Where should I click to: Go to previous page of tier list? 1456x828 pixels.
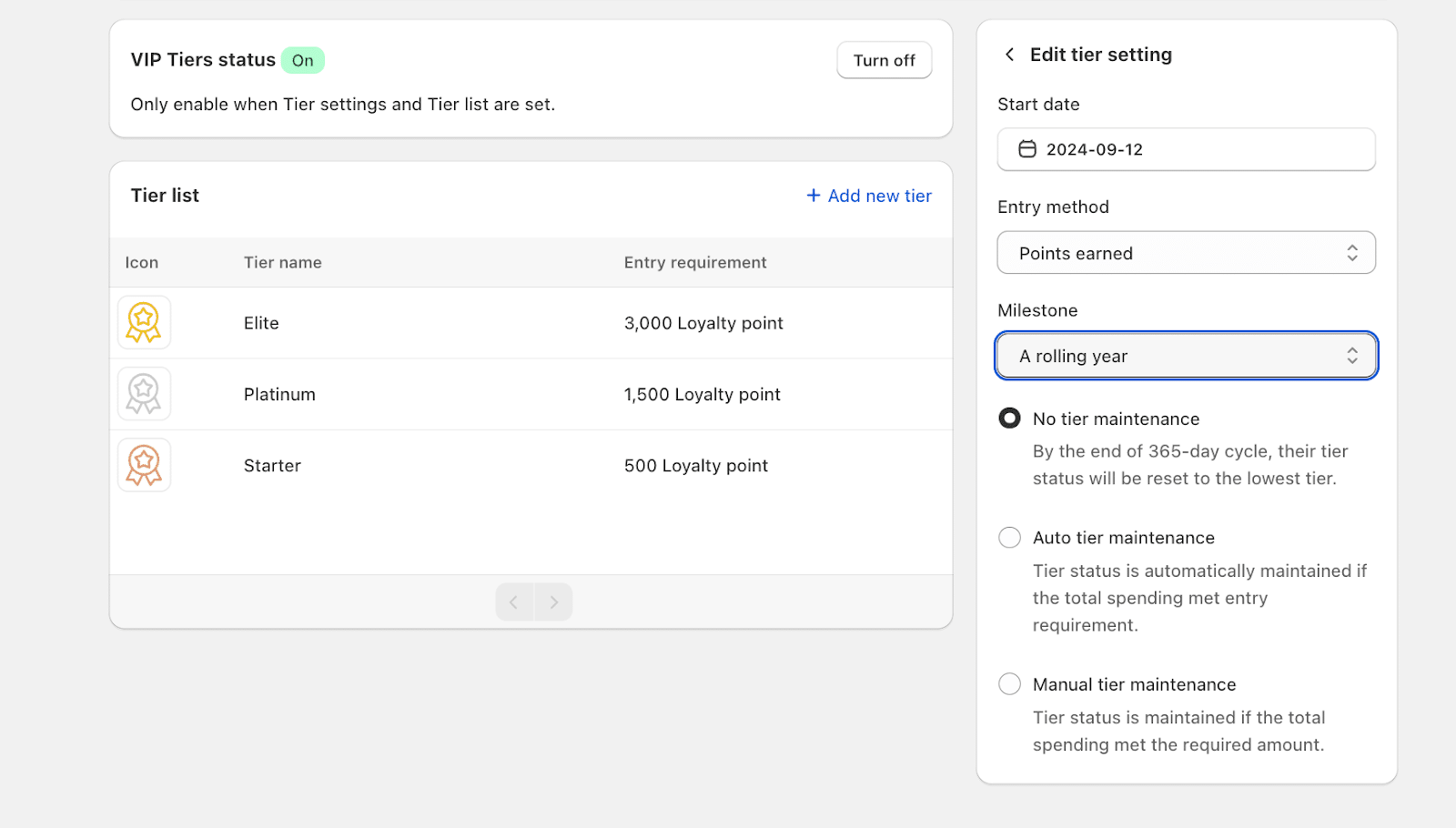(x=514, y=602)
